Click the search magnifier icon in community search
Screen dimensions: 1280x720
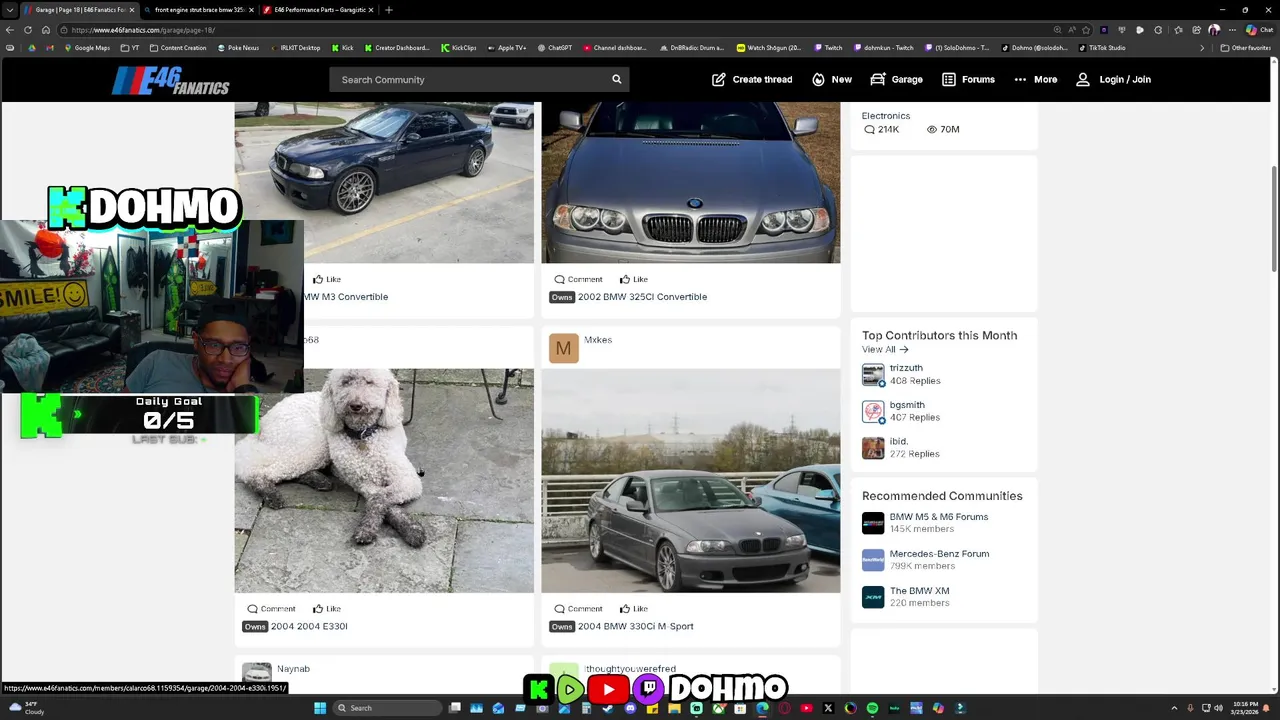coord(616,79)
